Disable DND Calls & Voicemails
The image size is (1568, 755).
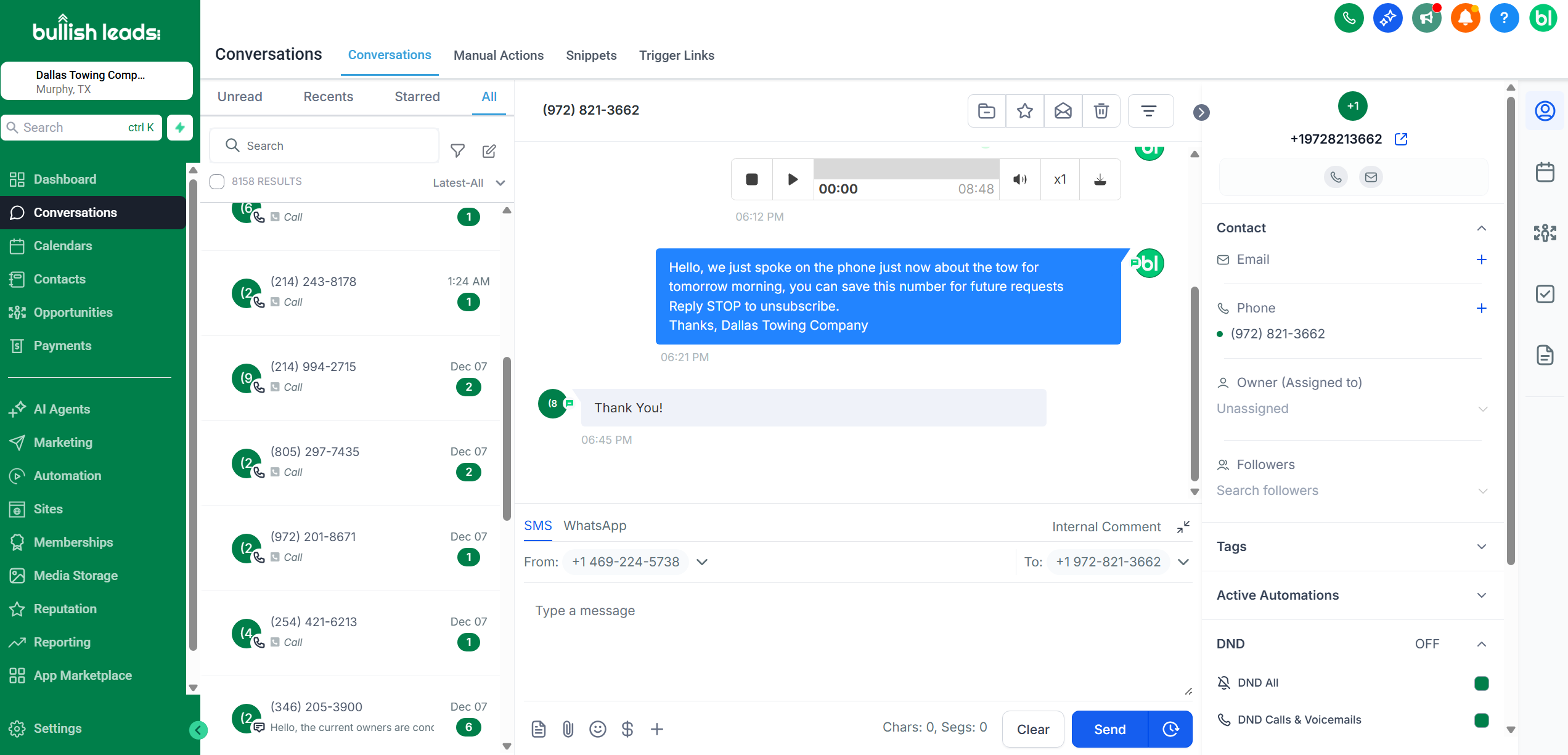pyautogui.click(x=1481, y=719)
